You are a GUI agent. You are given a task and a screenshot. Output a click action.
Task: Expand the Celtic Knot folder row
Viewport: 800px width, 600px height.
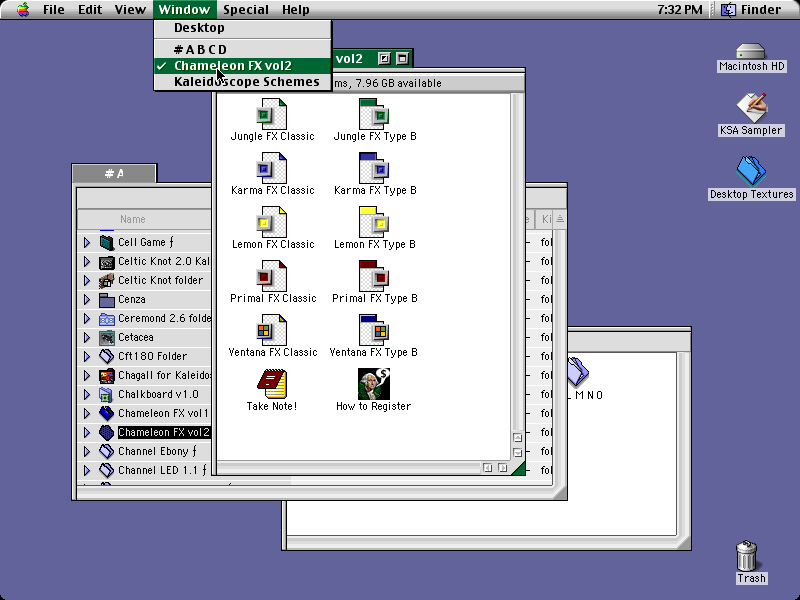87,280
